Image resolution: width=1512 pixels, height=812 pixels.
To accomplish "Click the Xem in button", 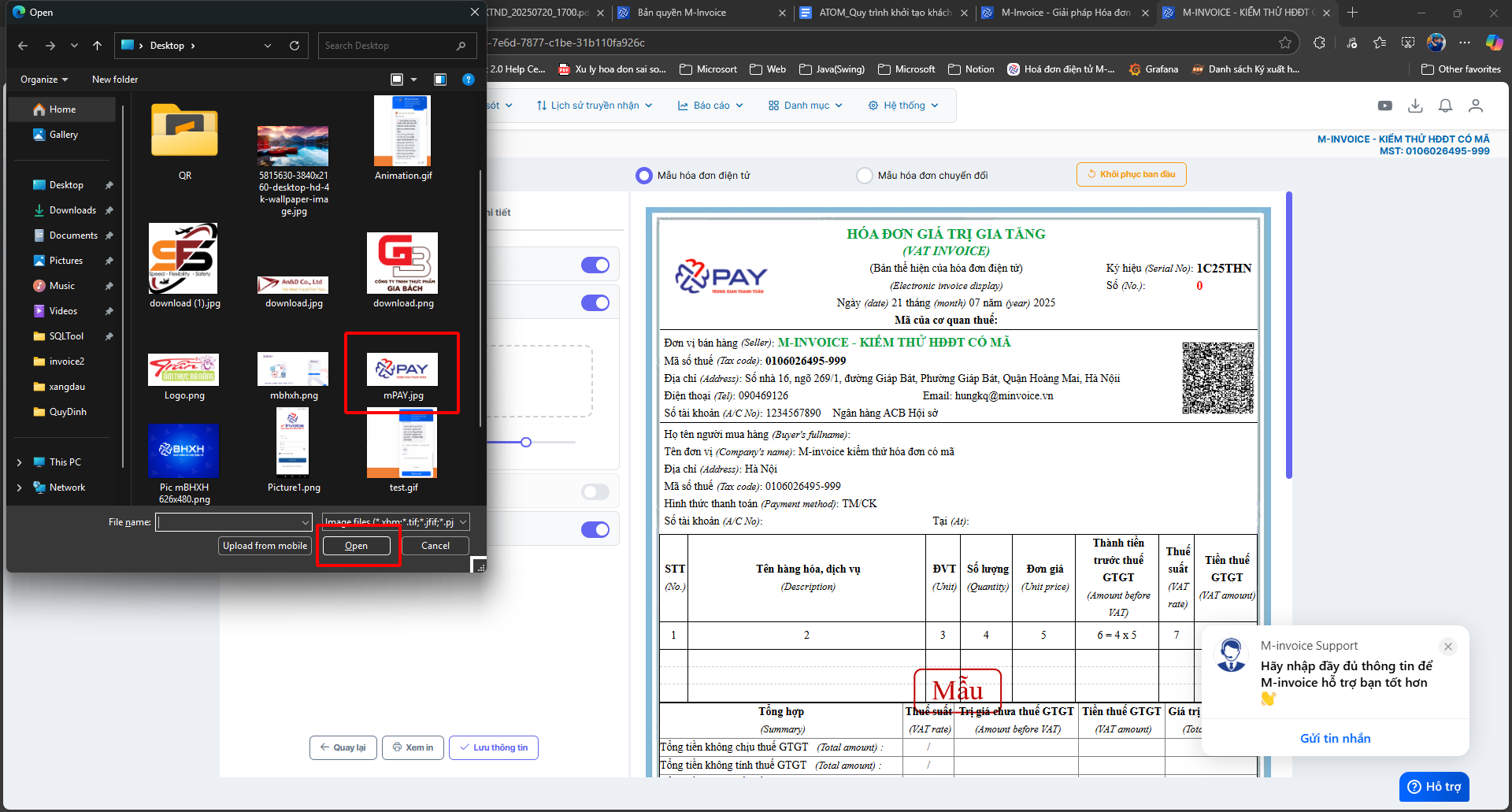I will pyautogui.click(x=413, y=747).
